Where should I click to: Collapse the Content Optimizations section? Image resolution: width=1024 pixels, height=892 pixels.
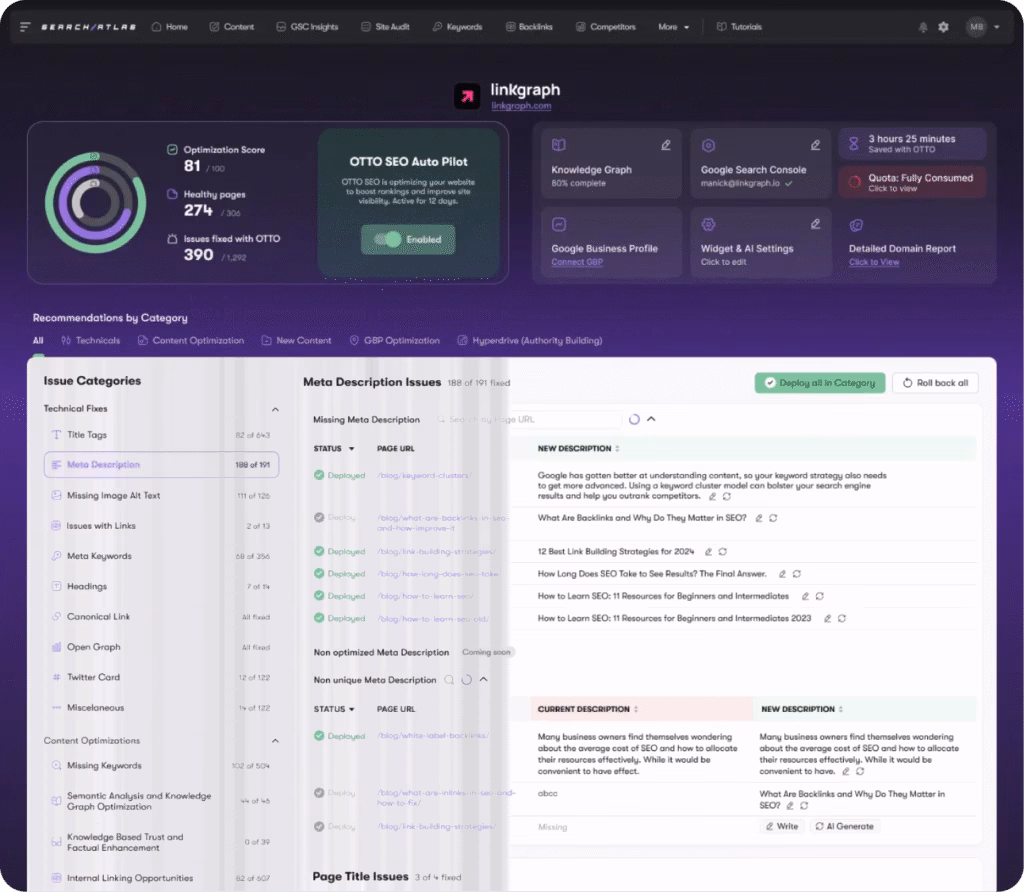(x=275, y=741)
